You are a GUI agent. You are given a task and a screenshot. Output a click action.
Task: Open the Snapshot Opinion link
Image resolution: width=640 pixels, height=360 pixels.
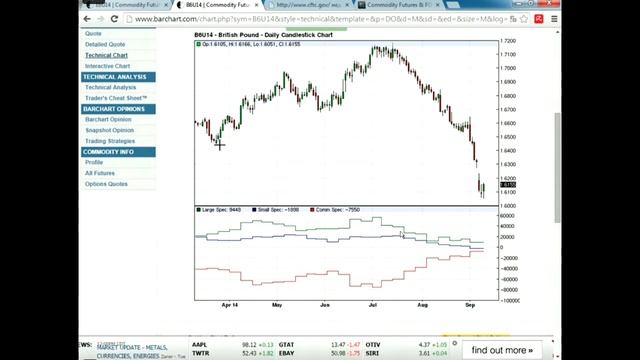tap(109, 130)
